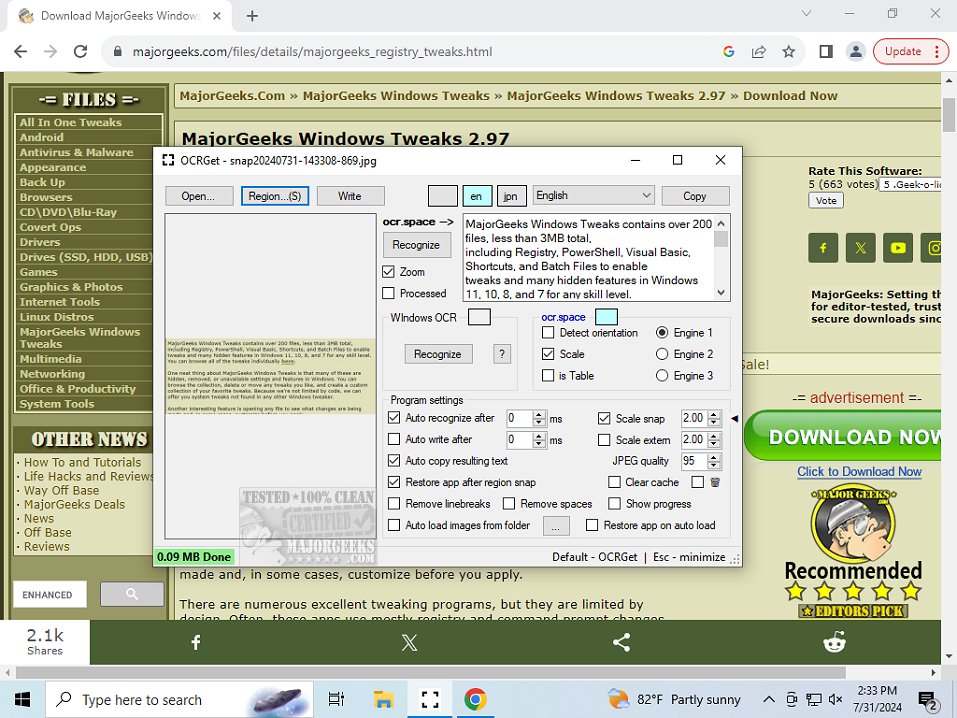Open the notifications center icon
The height and width of the screenshot is (718, 957).
pyautogui.click(x=928, y=700)
